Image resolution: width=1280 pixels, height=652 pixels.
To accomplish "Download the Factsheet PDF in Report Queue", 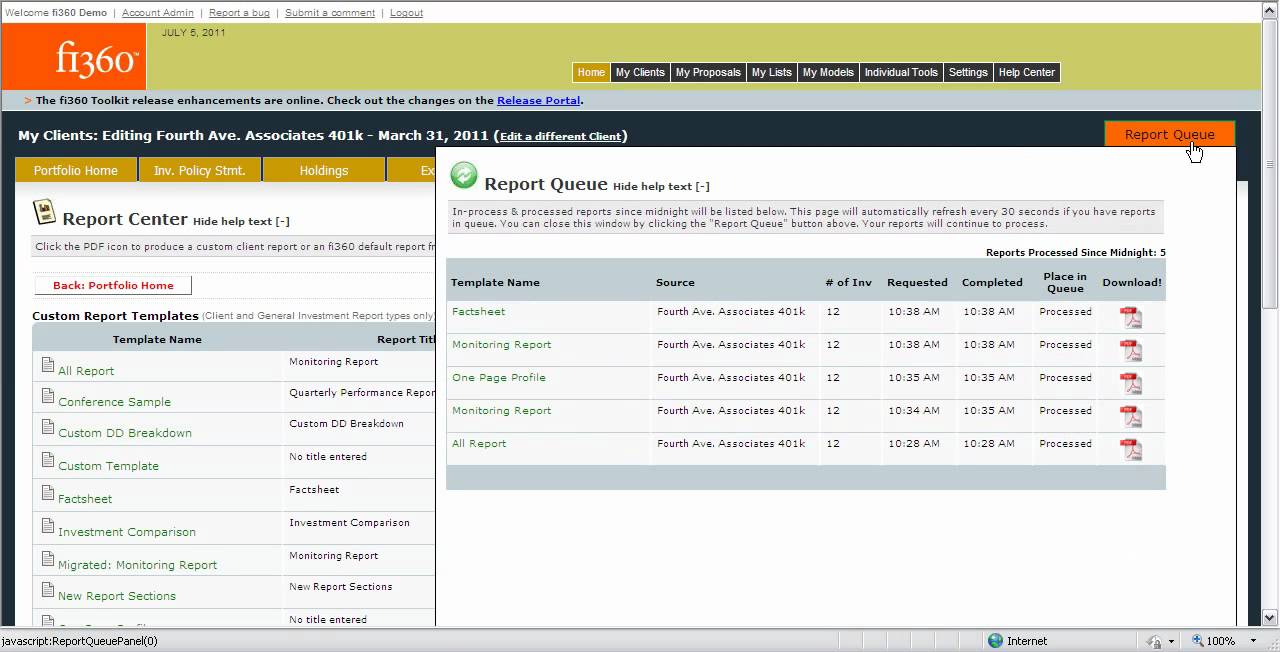I will click(x=1131, y=317).
